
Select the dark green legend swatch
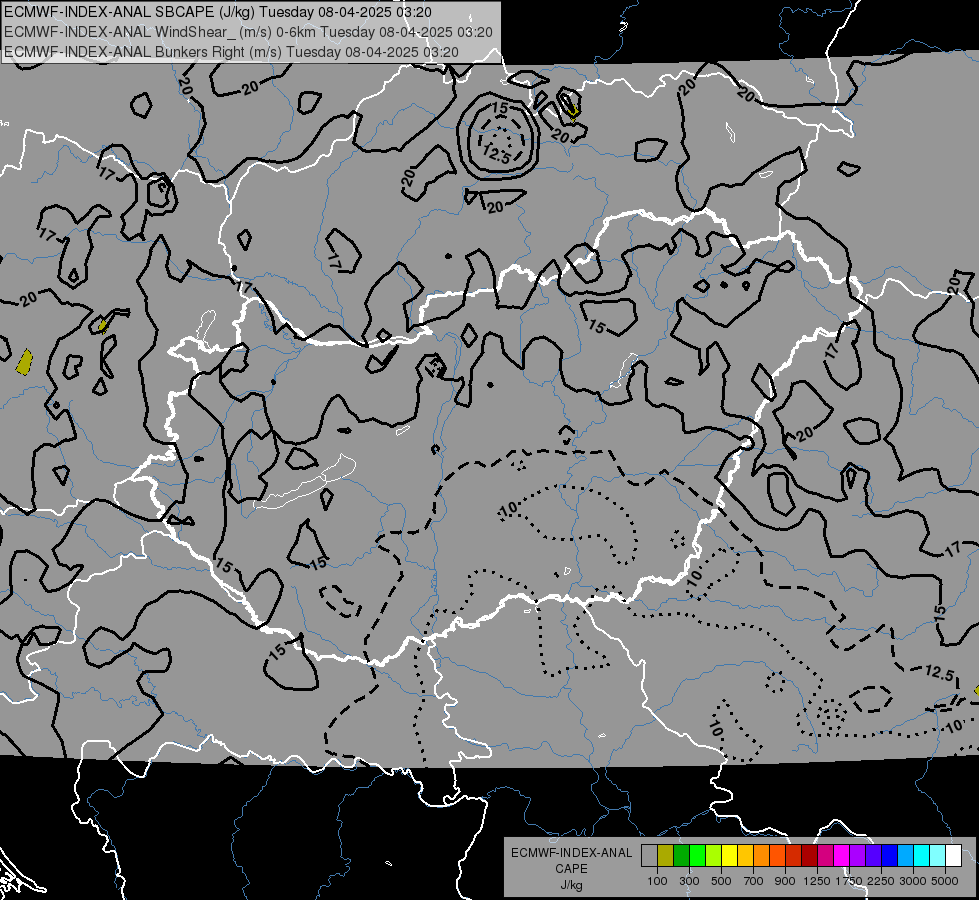pyautogui.click(x=681, y=856)
